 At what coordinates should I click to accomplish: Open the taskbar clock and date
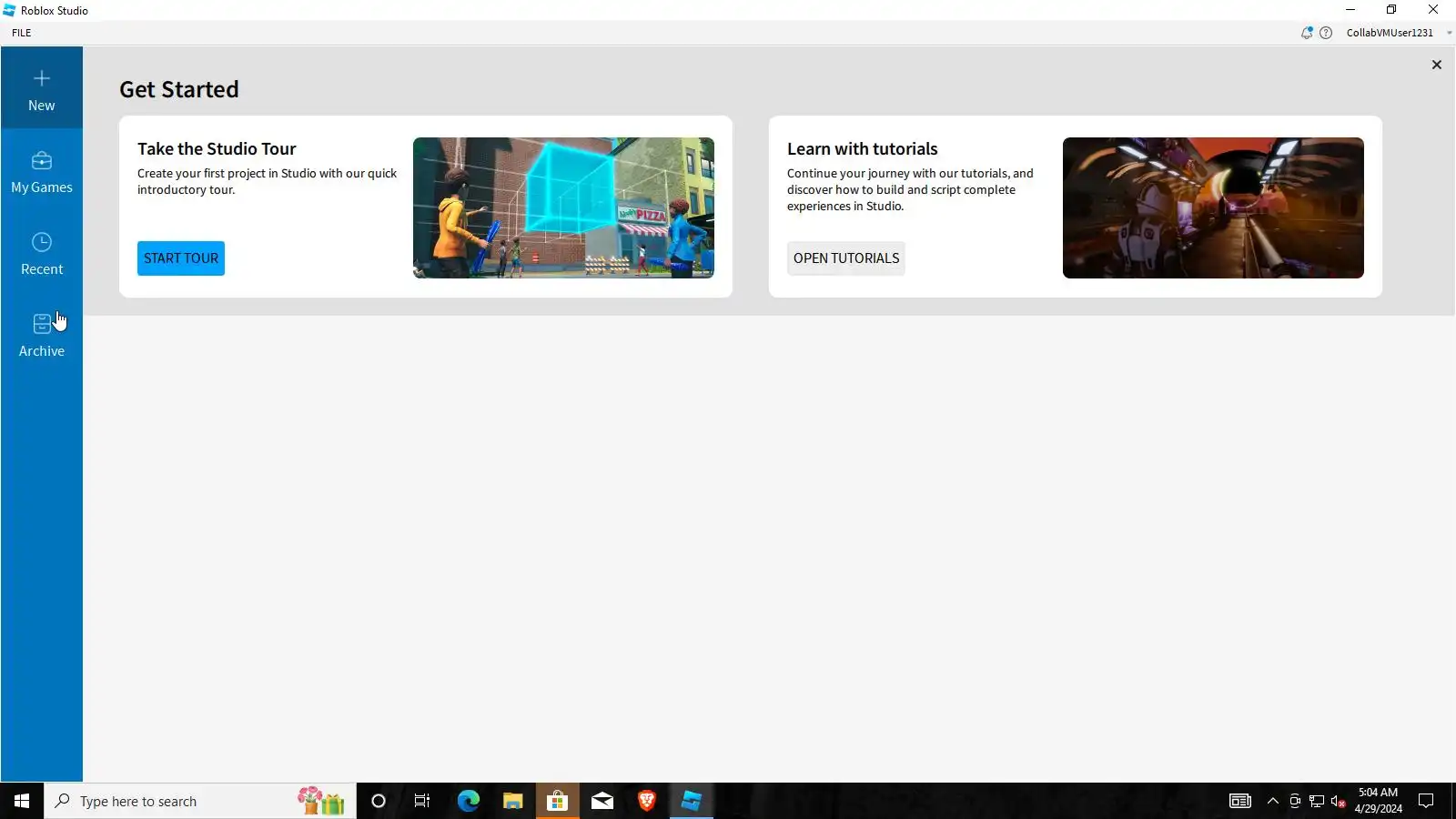point(1378,801)
